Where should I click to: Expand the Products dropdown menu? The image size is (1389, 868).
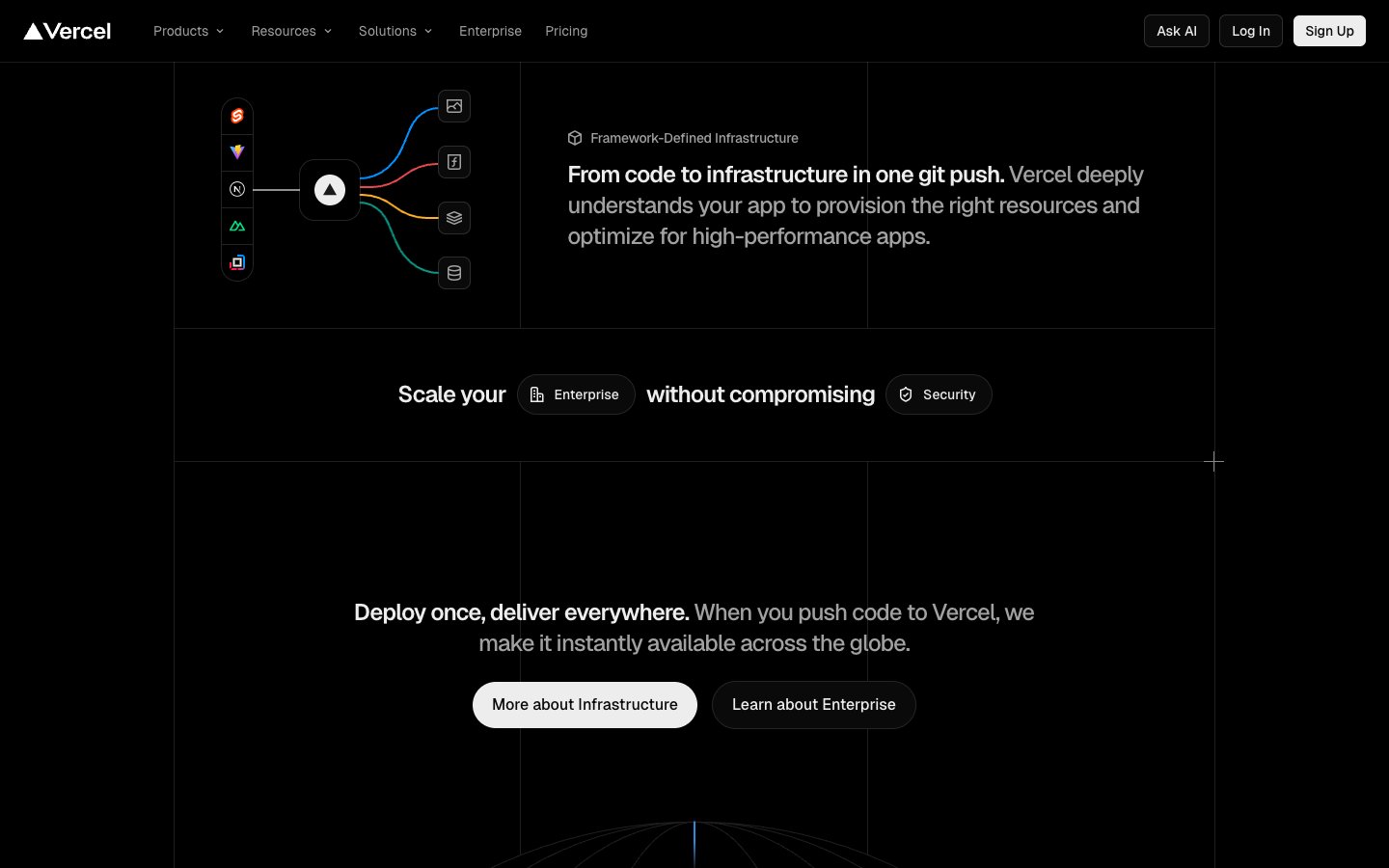[188, 31]
